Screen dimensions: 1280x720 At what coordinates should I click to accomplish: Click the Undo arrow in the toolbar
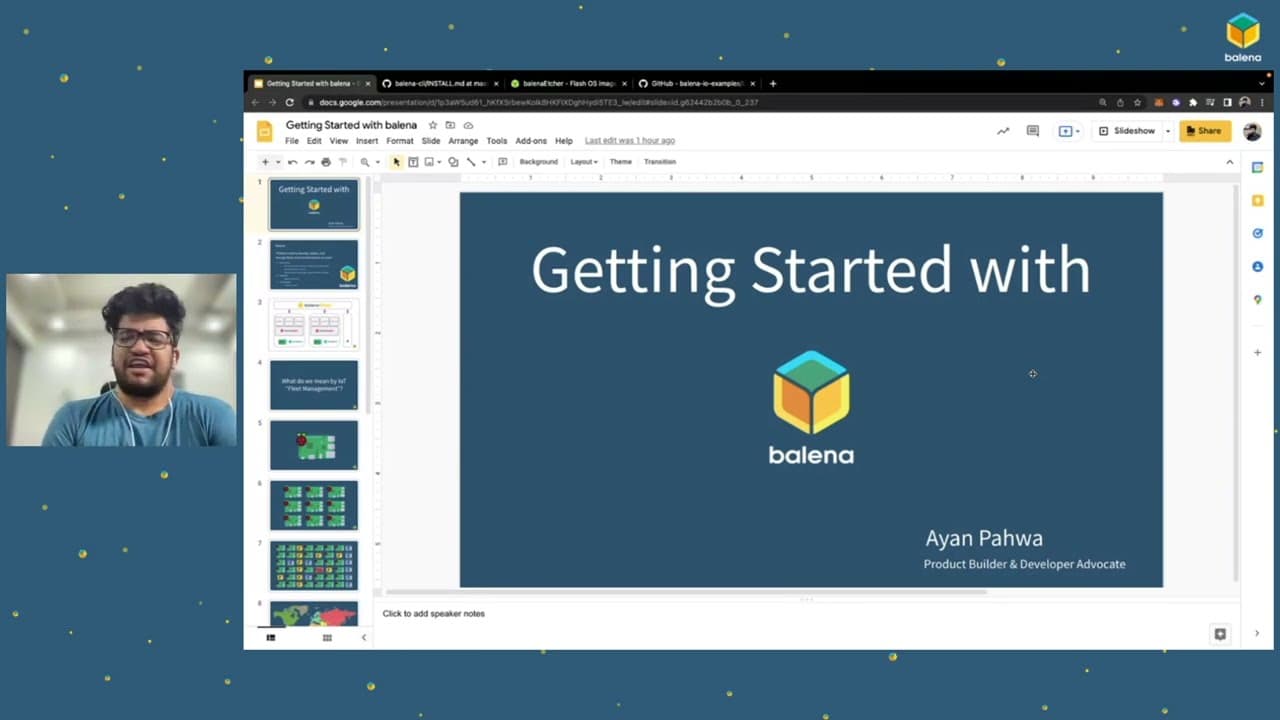pos(292,162)
